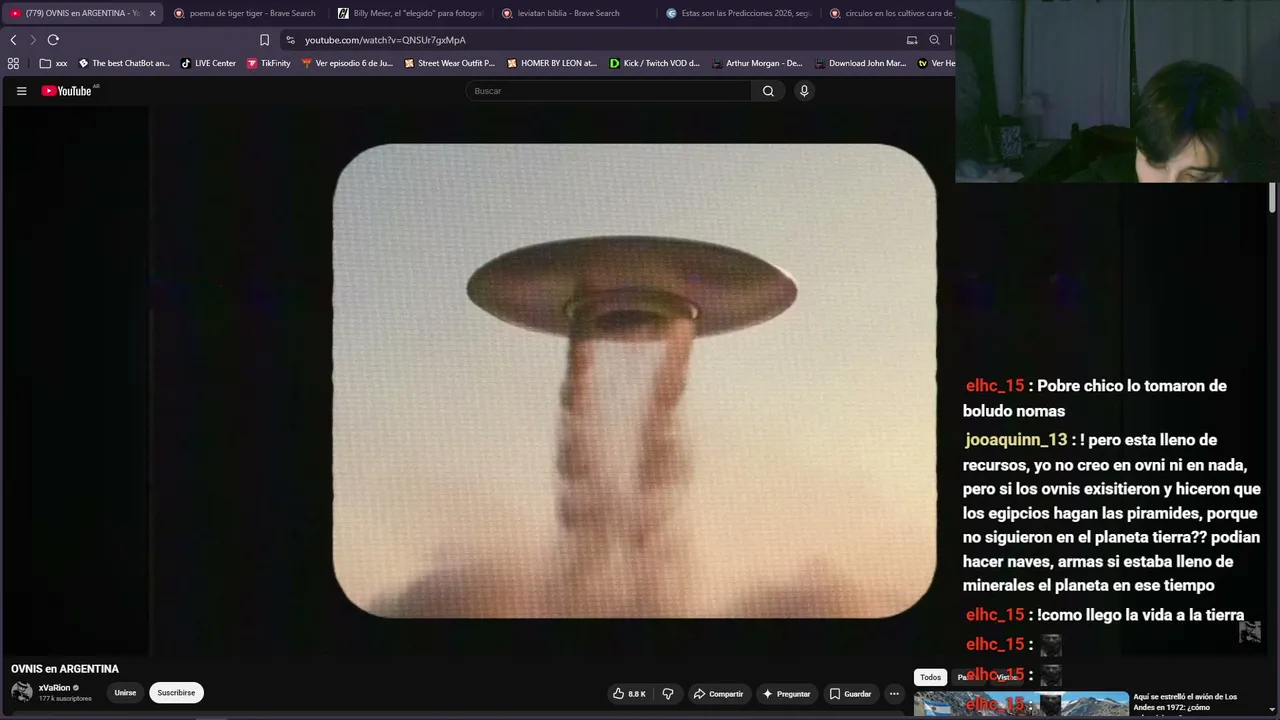Switch to the Billy Meier tab

click(x=410, y=13)
